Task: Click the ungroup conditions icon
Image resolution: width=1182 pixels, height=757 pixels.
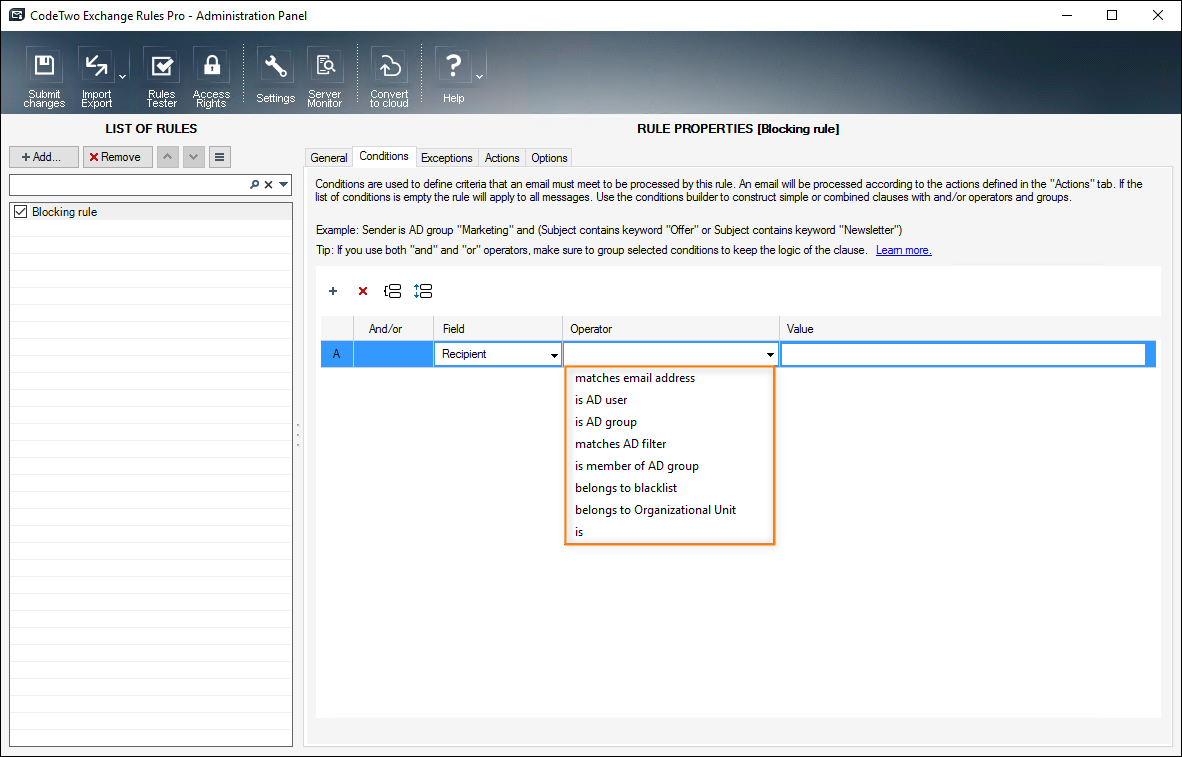Action: (x=423, y=291)
